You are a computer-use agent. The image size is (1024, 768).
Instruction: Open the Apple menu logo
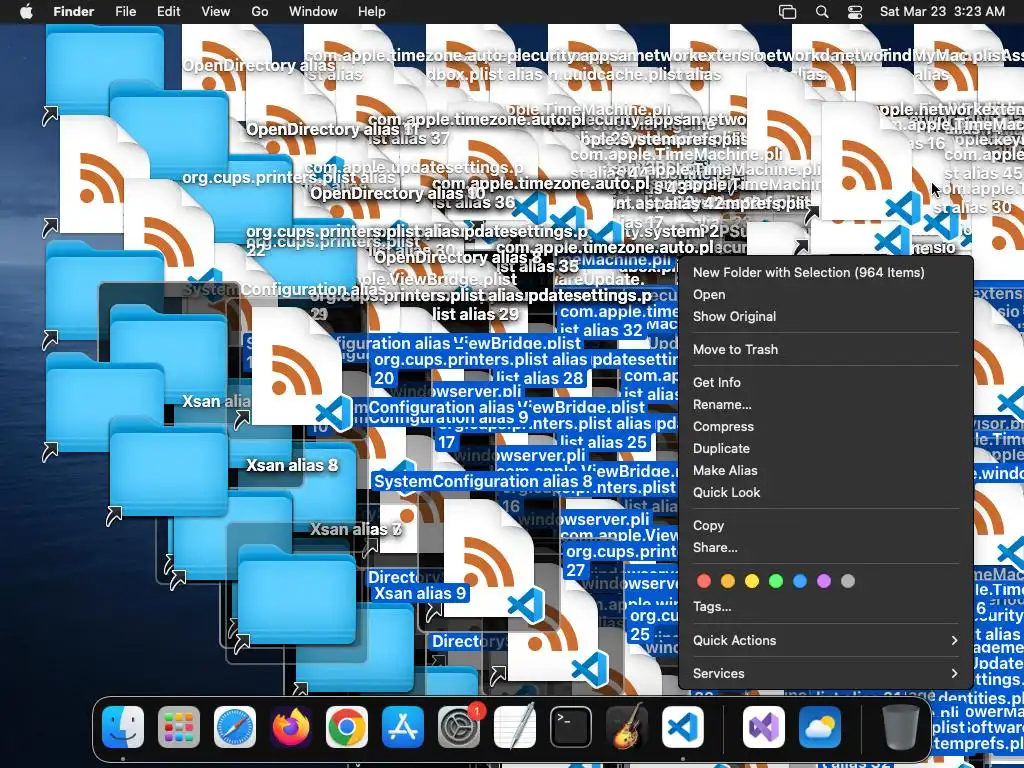click(26, 12)
